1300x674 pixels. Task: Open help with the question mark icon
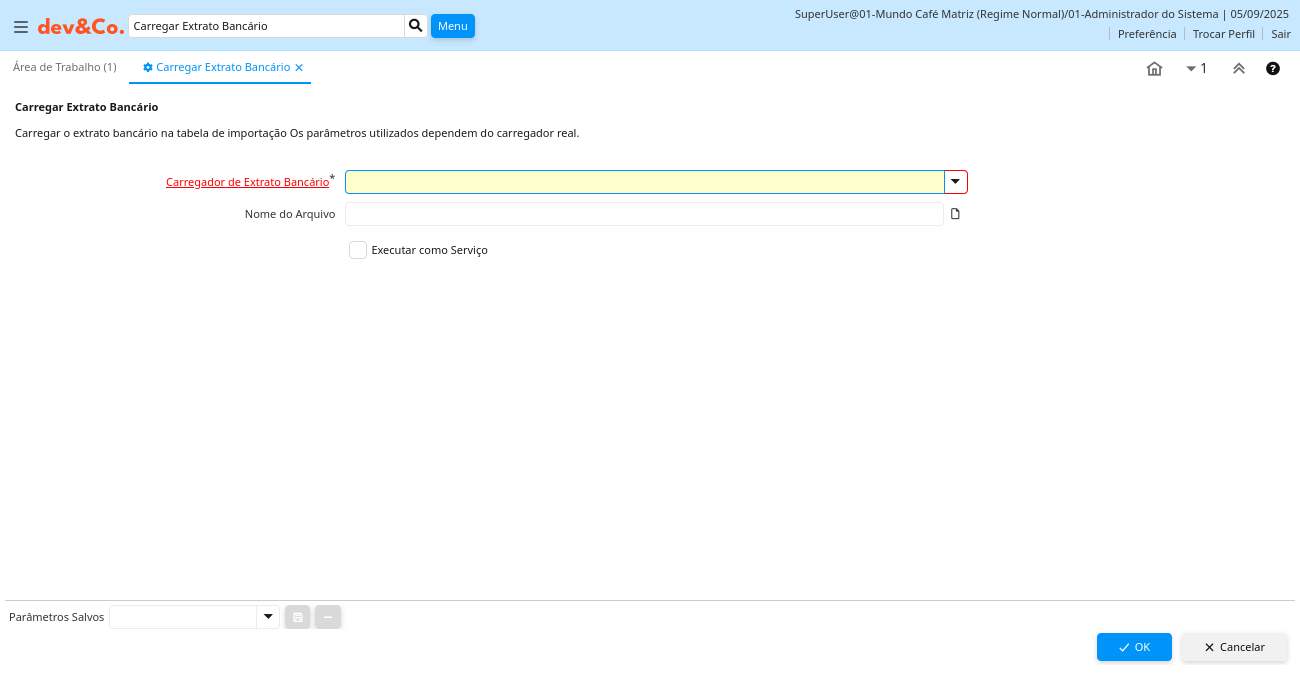pyautogui.click(x=1273, y=69)
